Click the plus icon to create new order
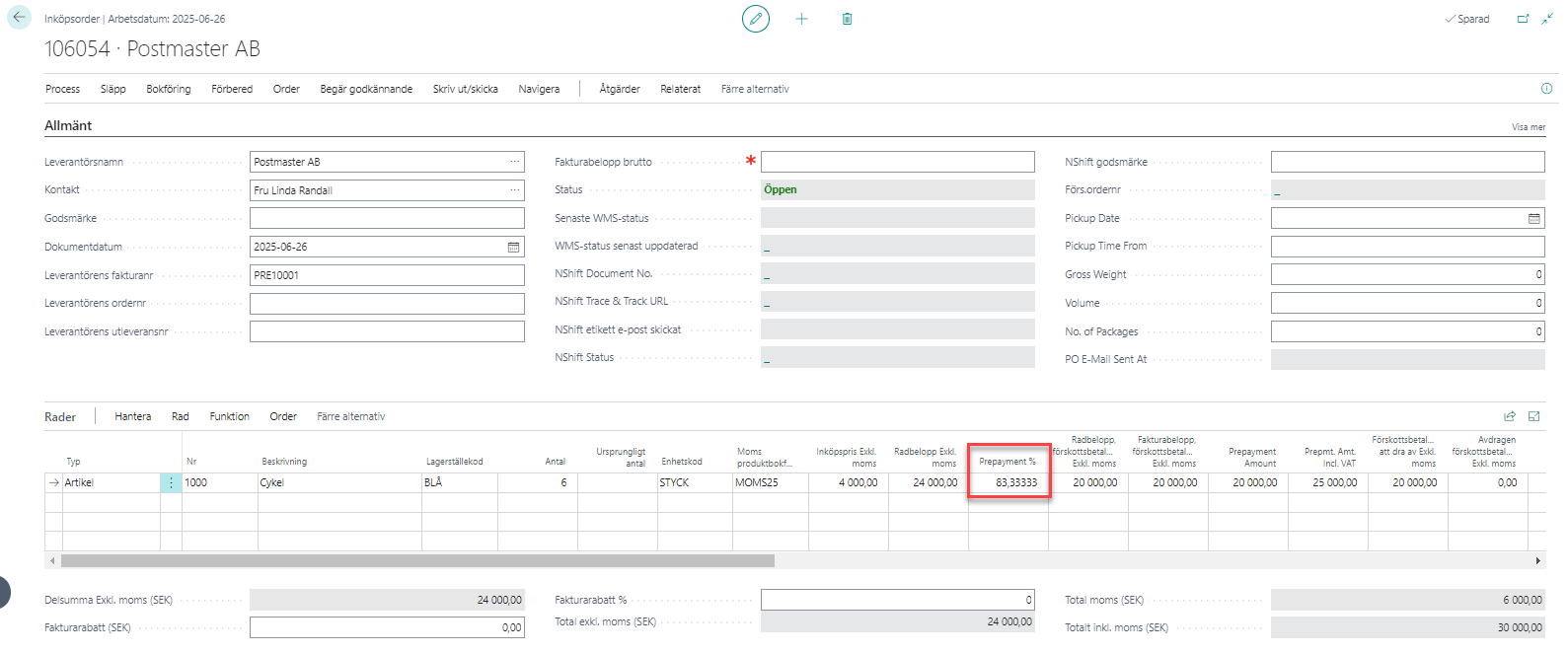 tap(801, 19)
